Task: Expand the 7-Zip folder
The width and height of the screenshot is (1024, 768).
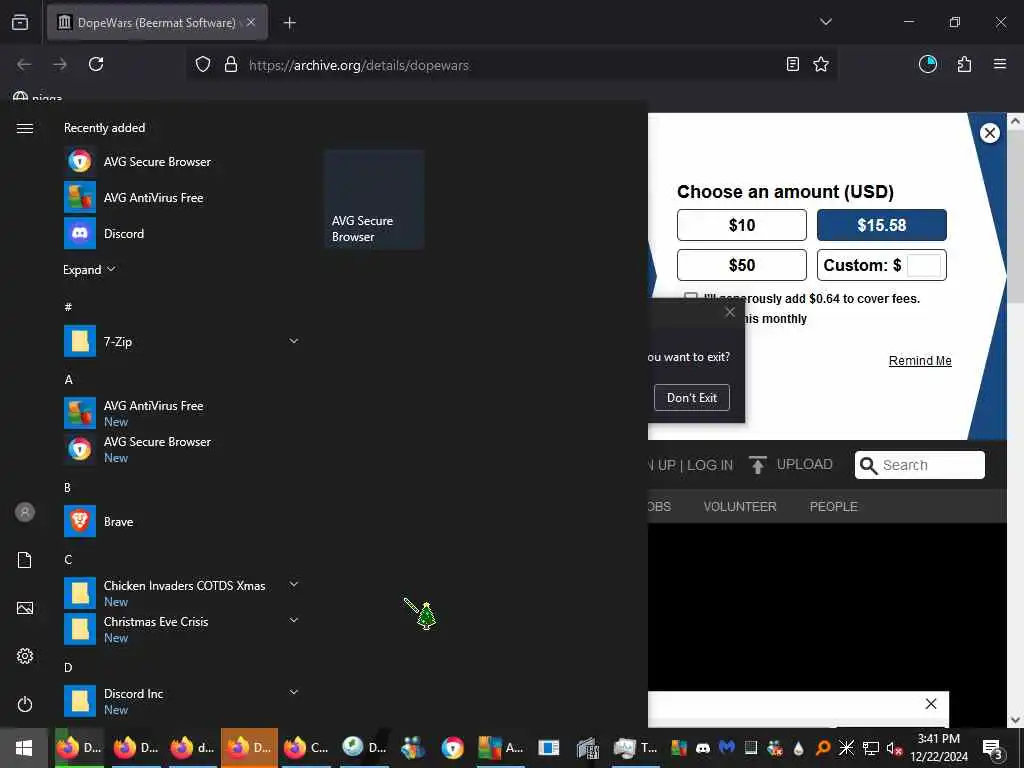Action: pos(294,341)
